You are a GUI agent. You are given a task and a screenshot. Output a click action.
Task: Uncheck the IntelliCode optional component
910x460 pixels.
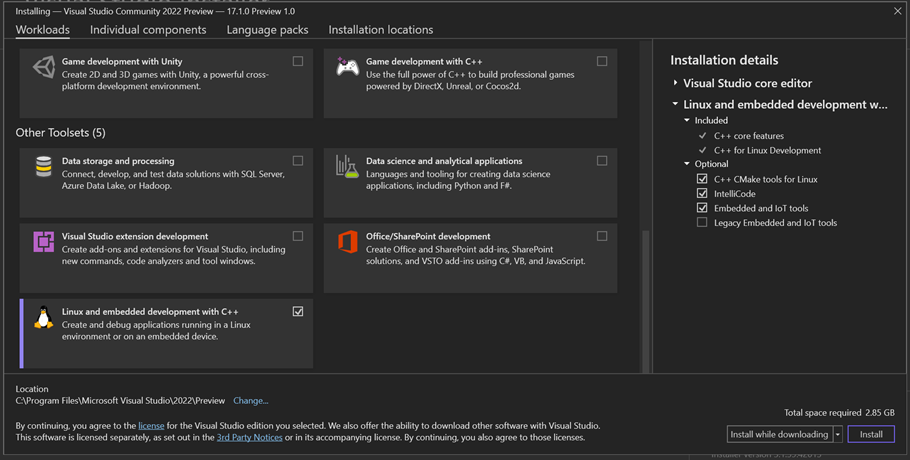[702, 194]
